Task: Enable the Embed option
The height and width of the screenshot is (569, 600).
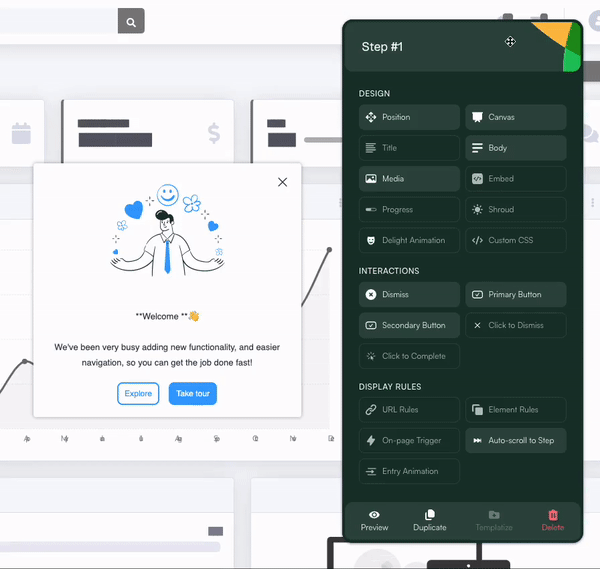Action: pos(515,179)
